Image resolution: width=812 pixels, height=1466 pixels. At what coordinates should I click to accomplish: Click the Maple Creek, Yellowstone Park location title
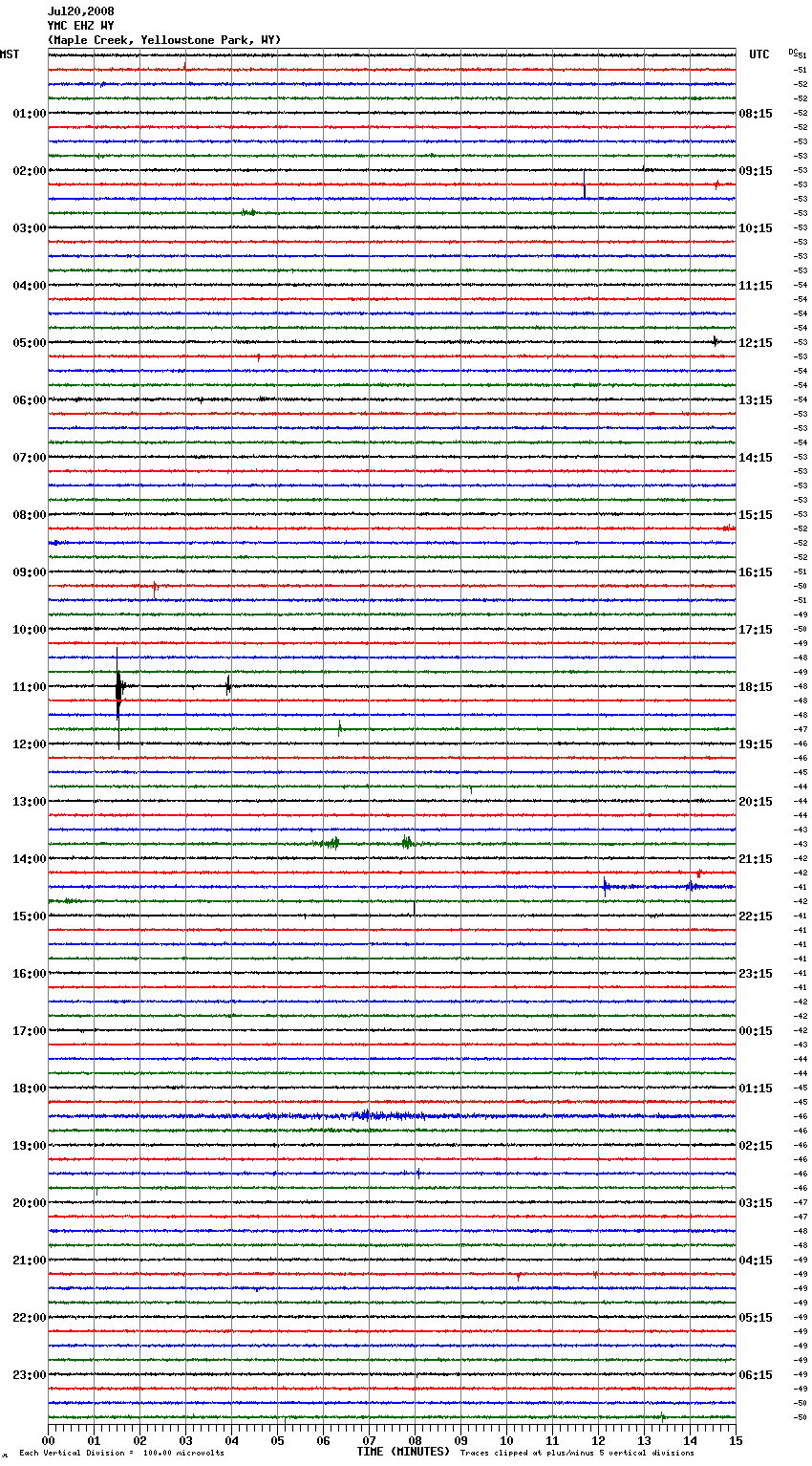point(164,40)
